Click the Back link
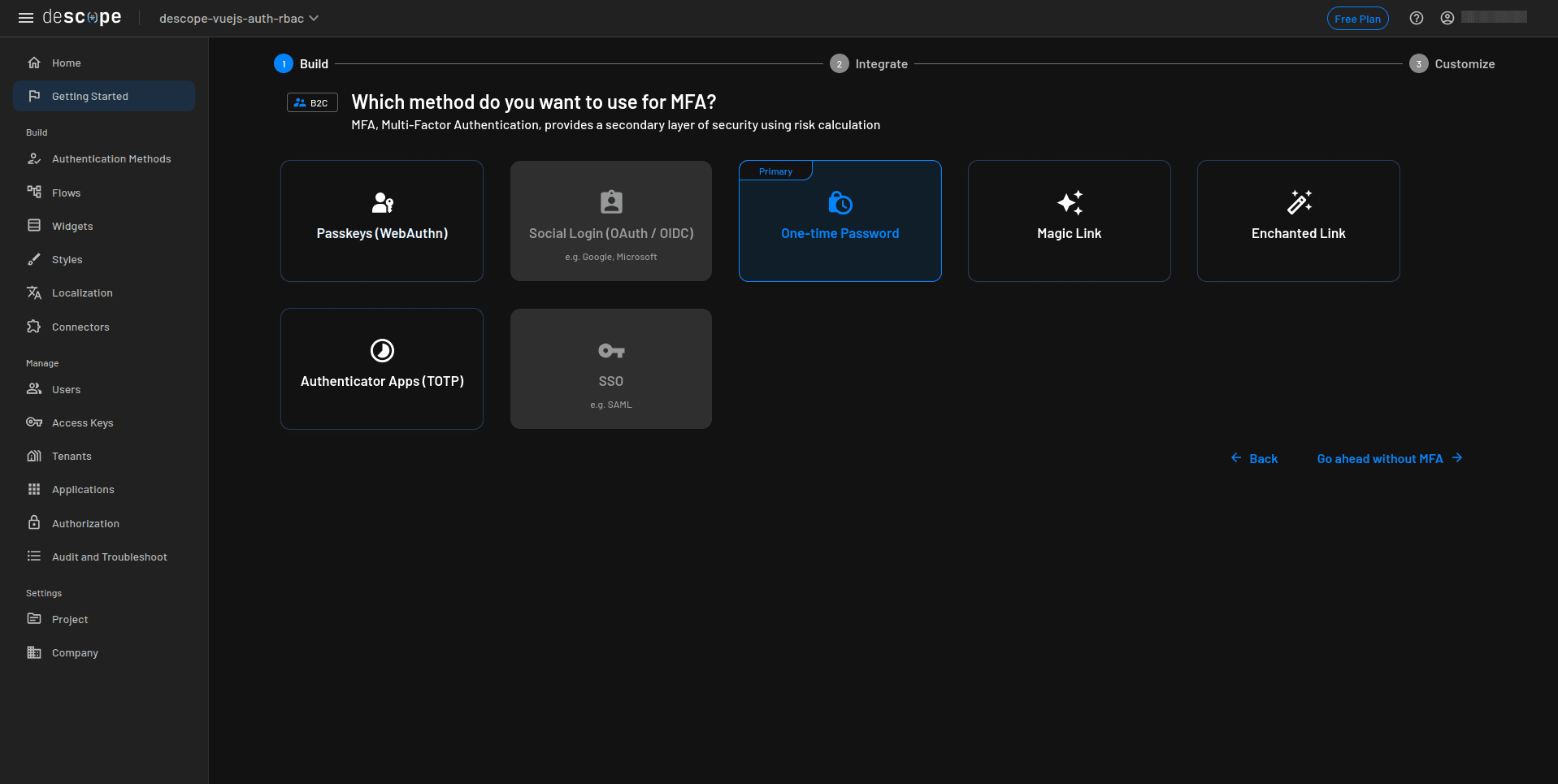The height and width of the screenshot is (784, 1558). (1255, 459)
